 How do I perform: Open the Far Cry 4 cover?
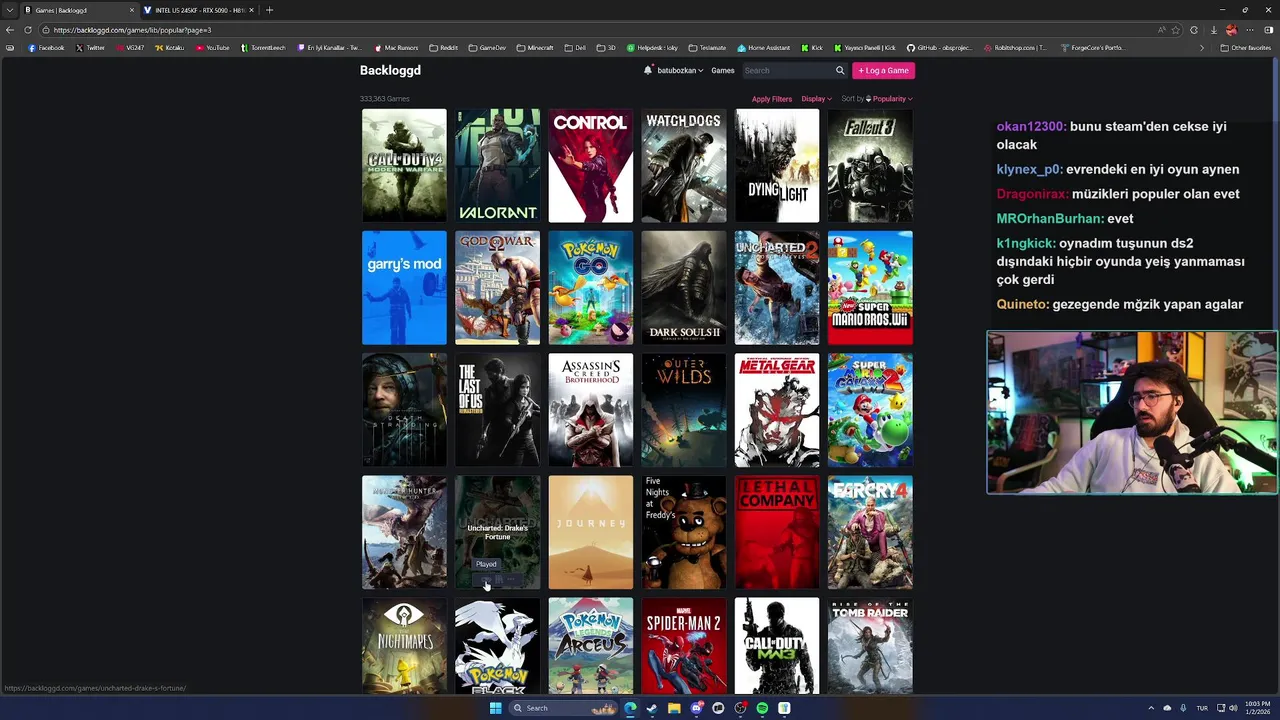[x=870, y=532]
